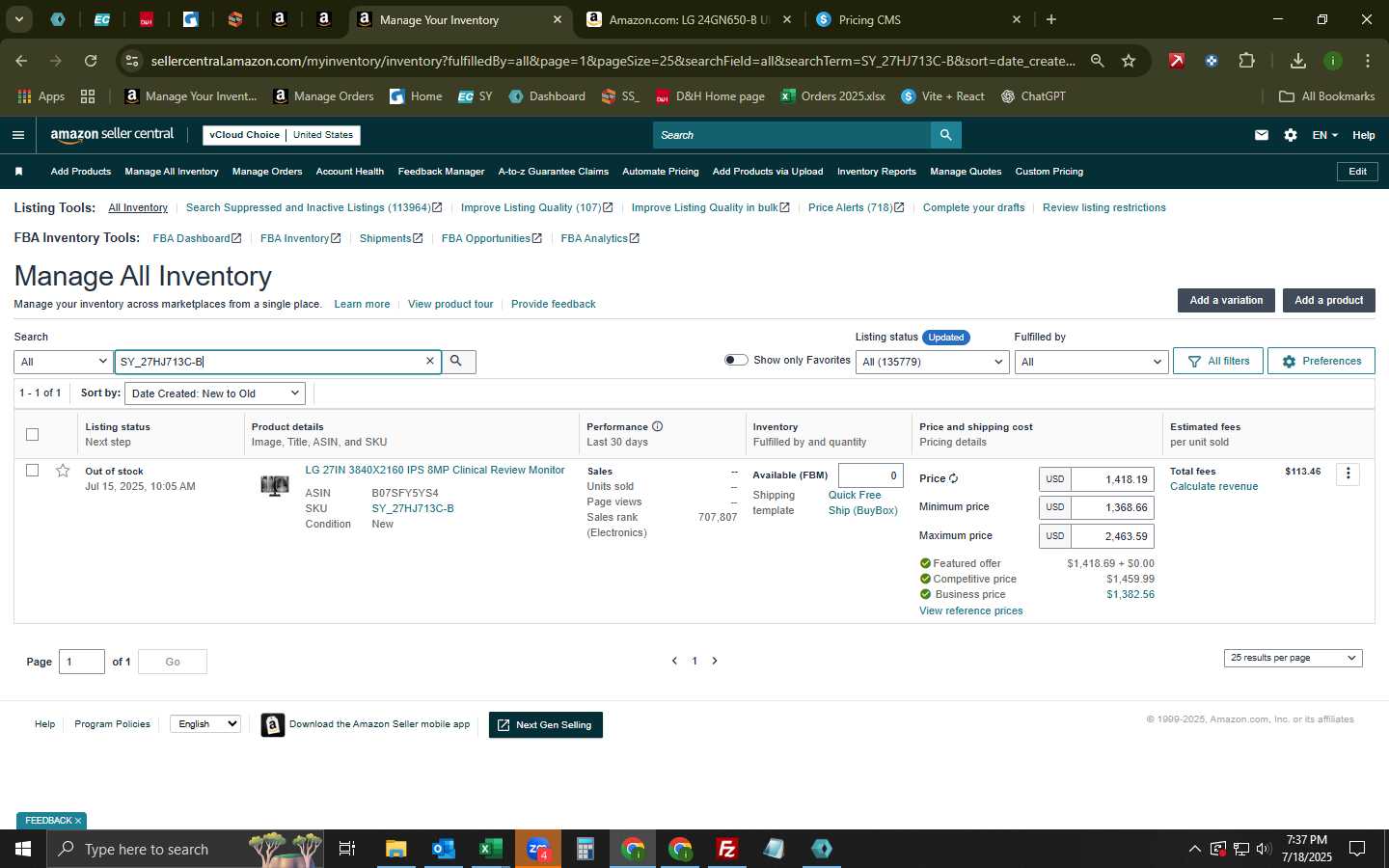
Task: Click the SKU link SY_27HJ713C-B
Action: click(413, 508)
